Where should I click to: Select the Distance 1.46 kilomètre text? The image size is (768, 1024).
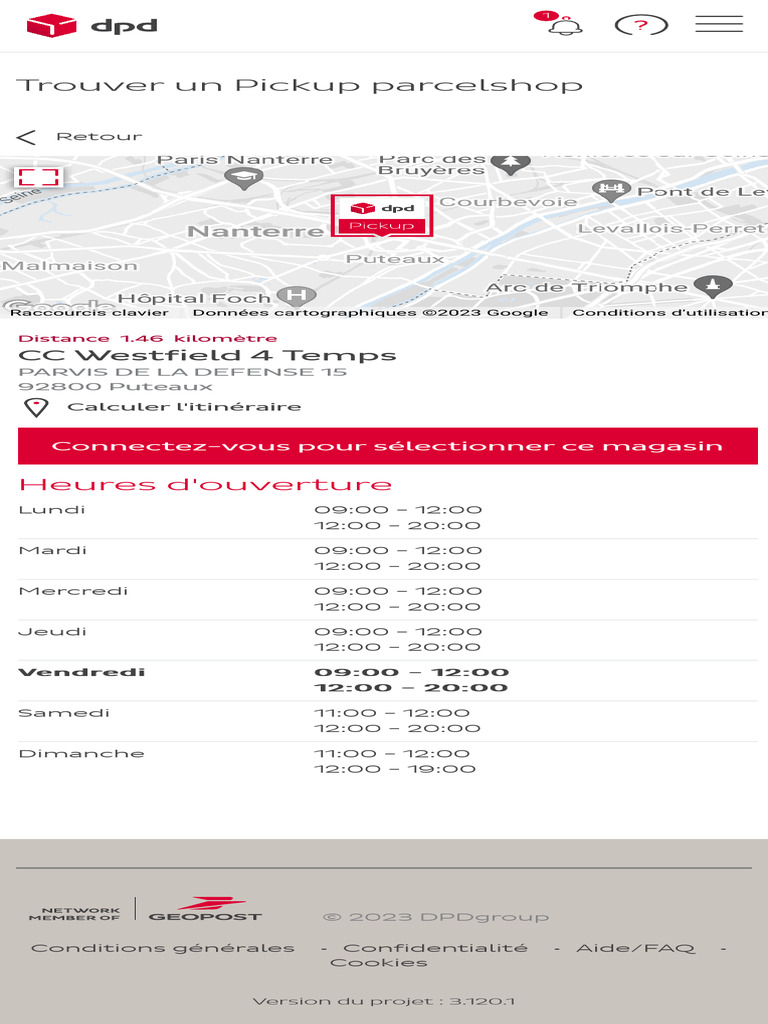tap(148, 338)
